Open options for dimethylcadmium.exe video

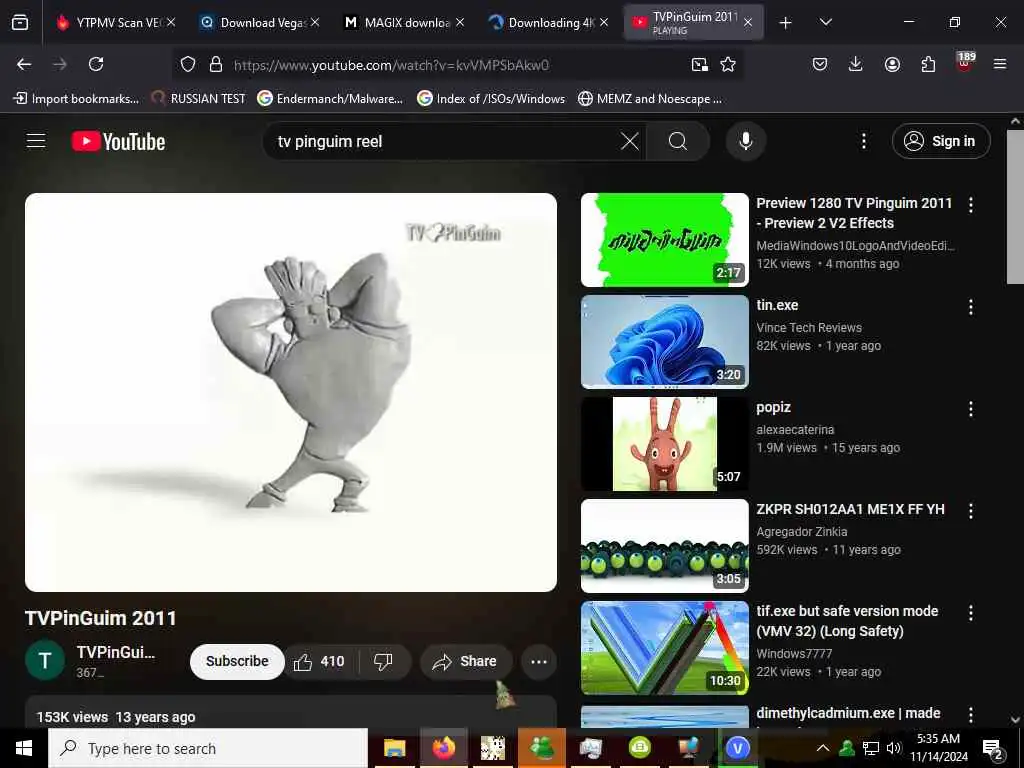pos(971,714)
